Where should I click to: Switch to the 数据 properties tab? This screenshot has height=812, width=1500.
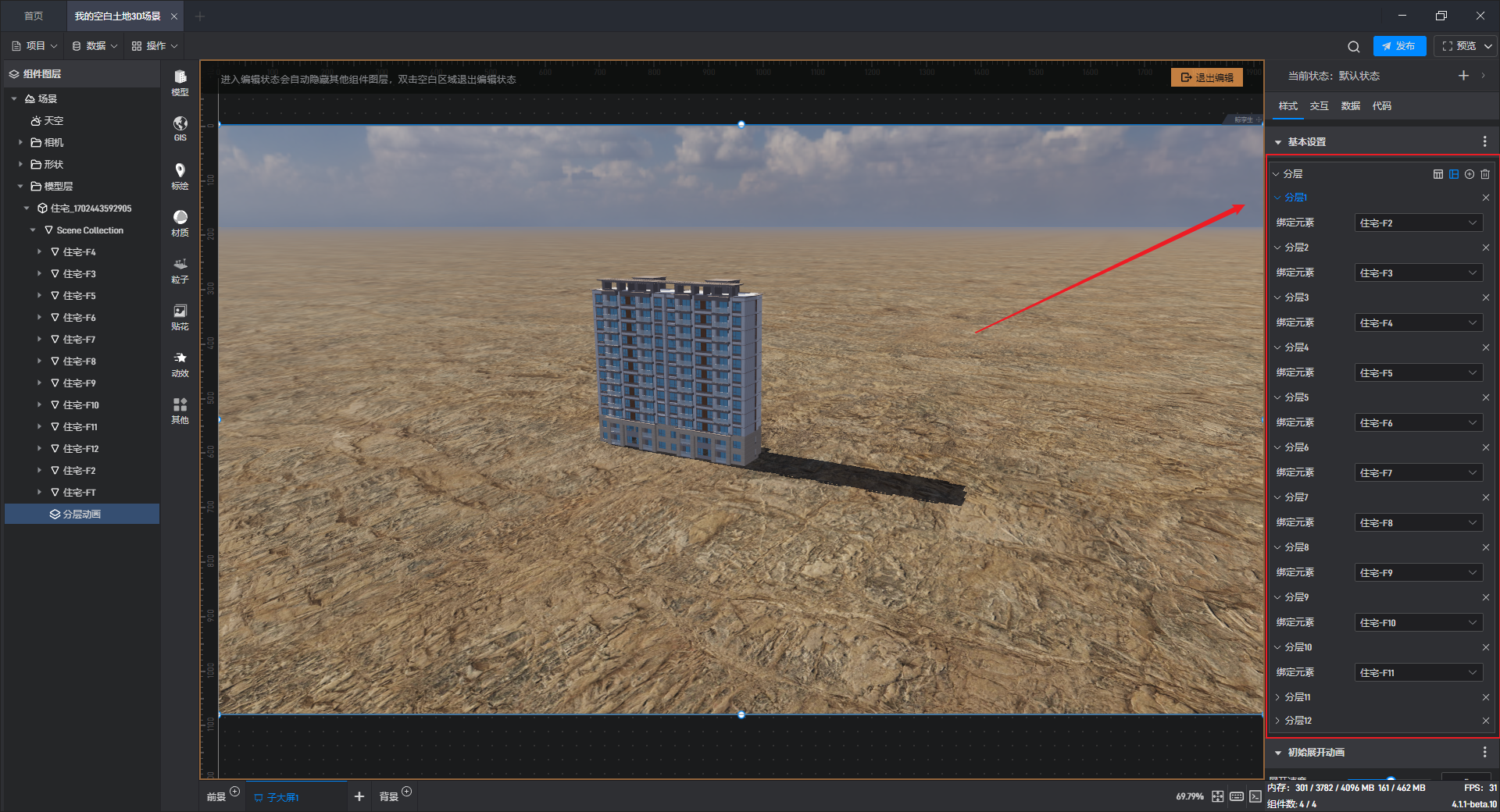[1351, 106]
